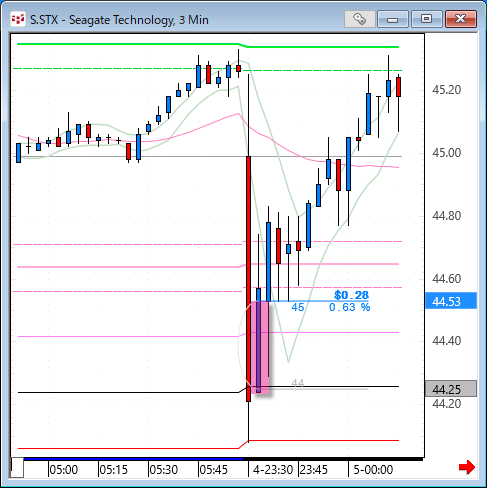The image size is (487, 488).
Task: Click the 05:15 time axis label
Action: [x=113, y=470]
